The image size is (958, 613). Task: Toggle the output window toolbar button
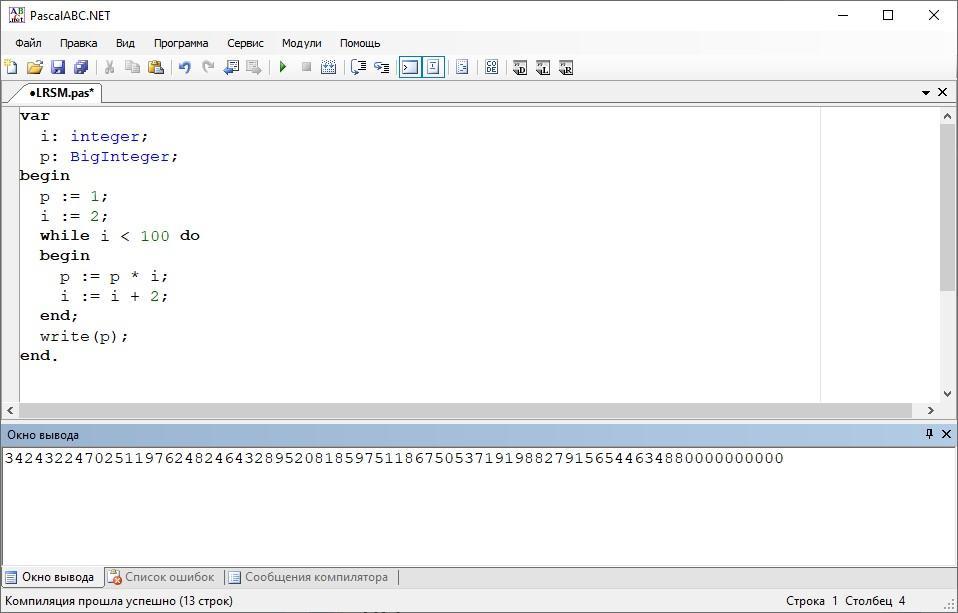409,67
